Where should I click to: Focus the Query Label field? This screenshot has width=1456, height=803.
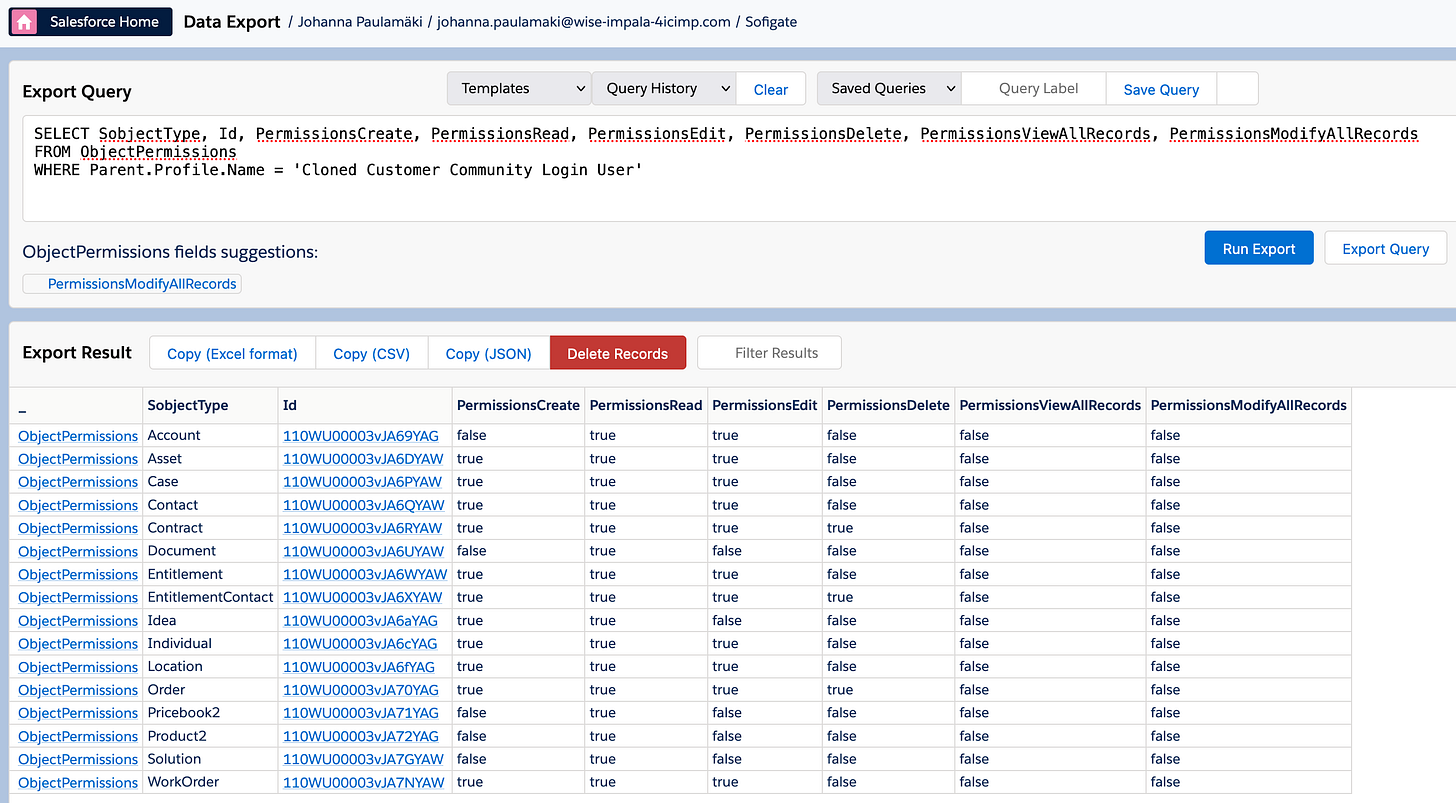(x=1034, y=88)
